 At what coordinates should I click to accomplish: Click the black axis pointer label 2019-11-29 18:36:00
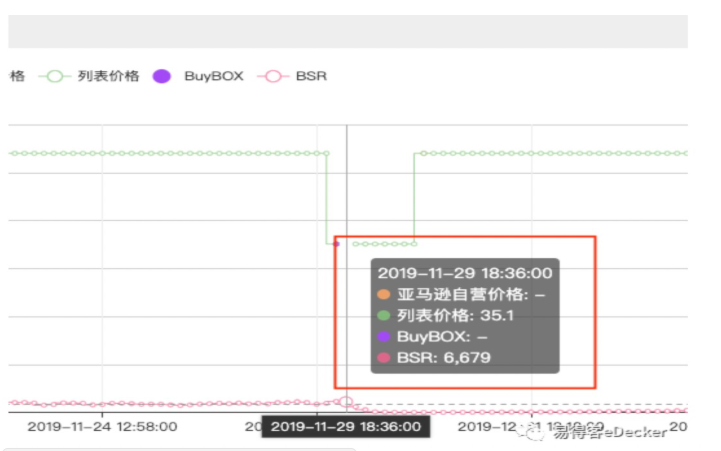coord(347,427)
